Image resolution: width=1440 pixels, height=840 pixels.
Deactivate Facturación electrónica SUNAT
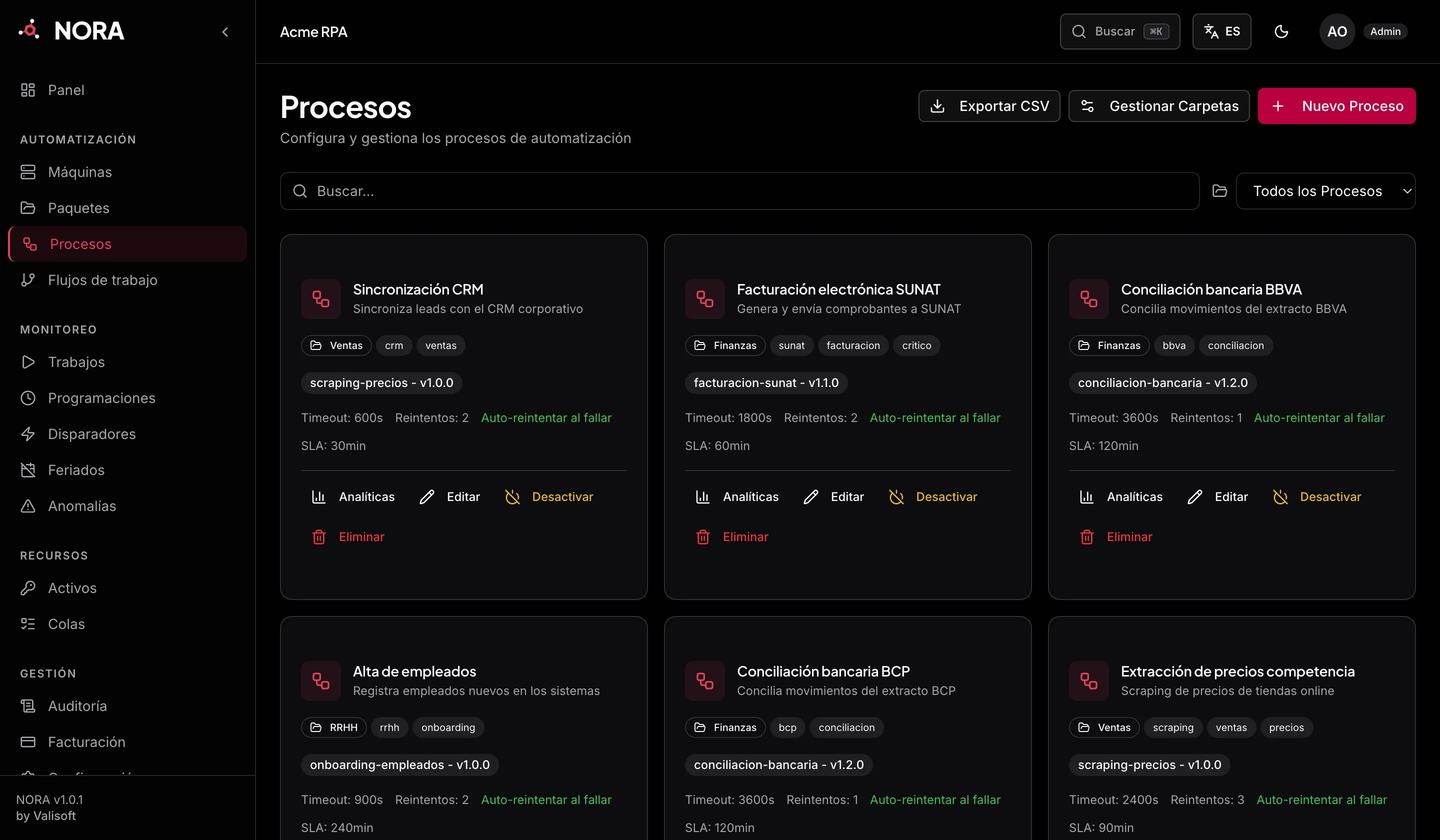(933, 496)
